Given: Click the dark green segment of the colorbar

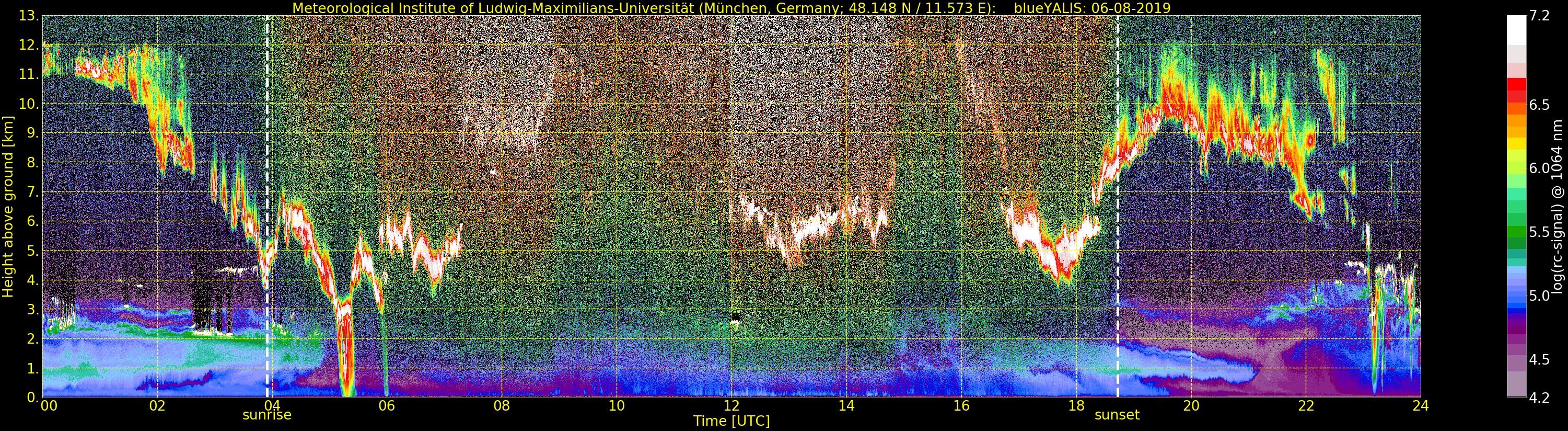Looking at the screenshot, I should (1516, 243).
